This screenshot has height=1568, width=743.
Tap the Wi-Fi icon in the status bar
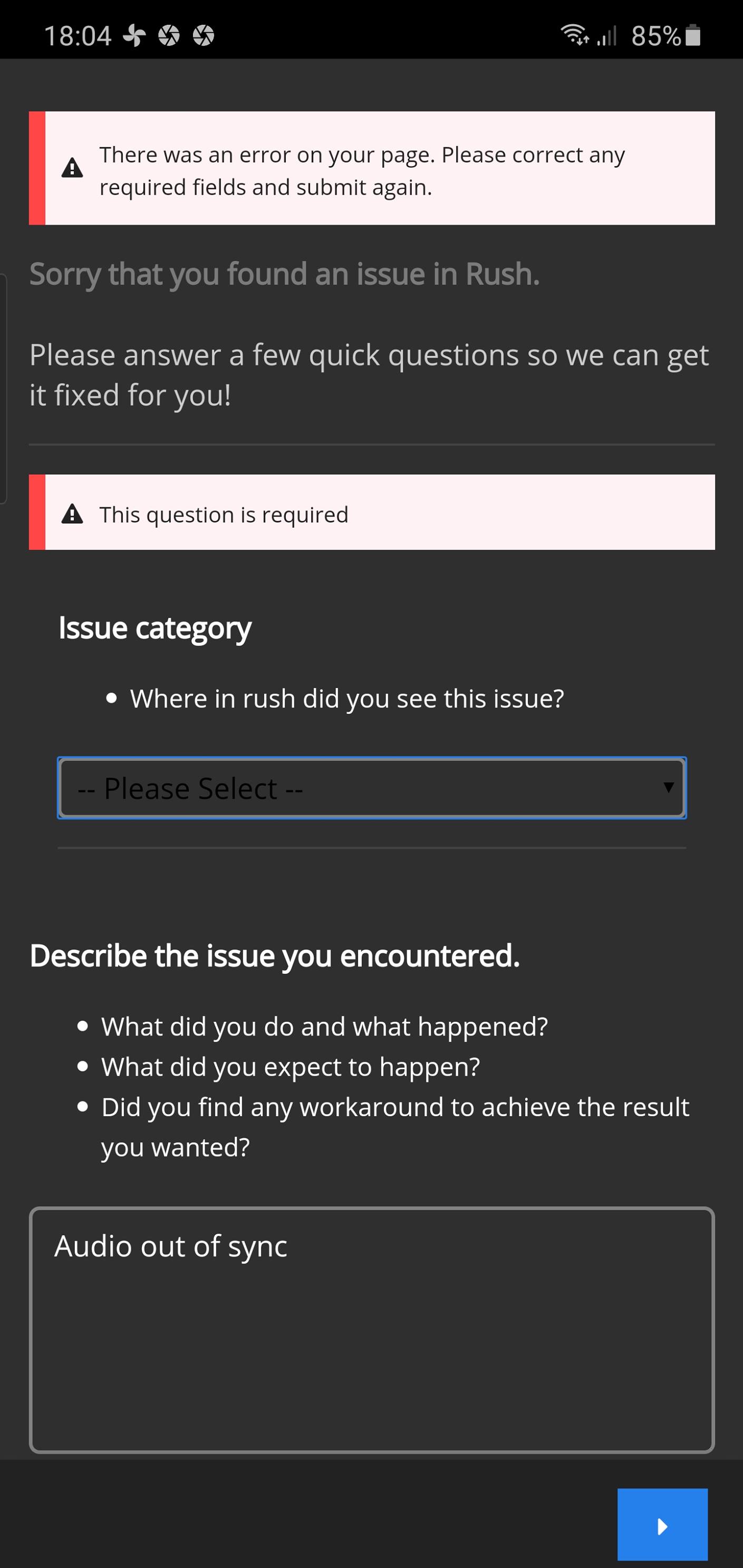coord(574,35)
